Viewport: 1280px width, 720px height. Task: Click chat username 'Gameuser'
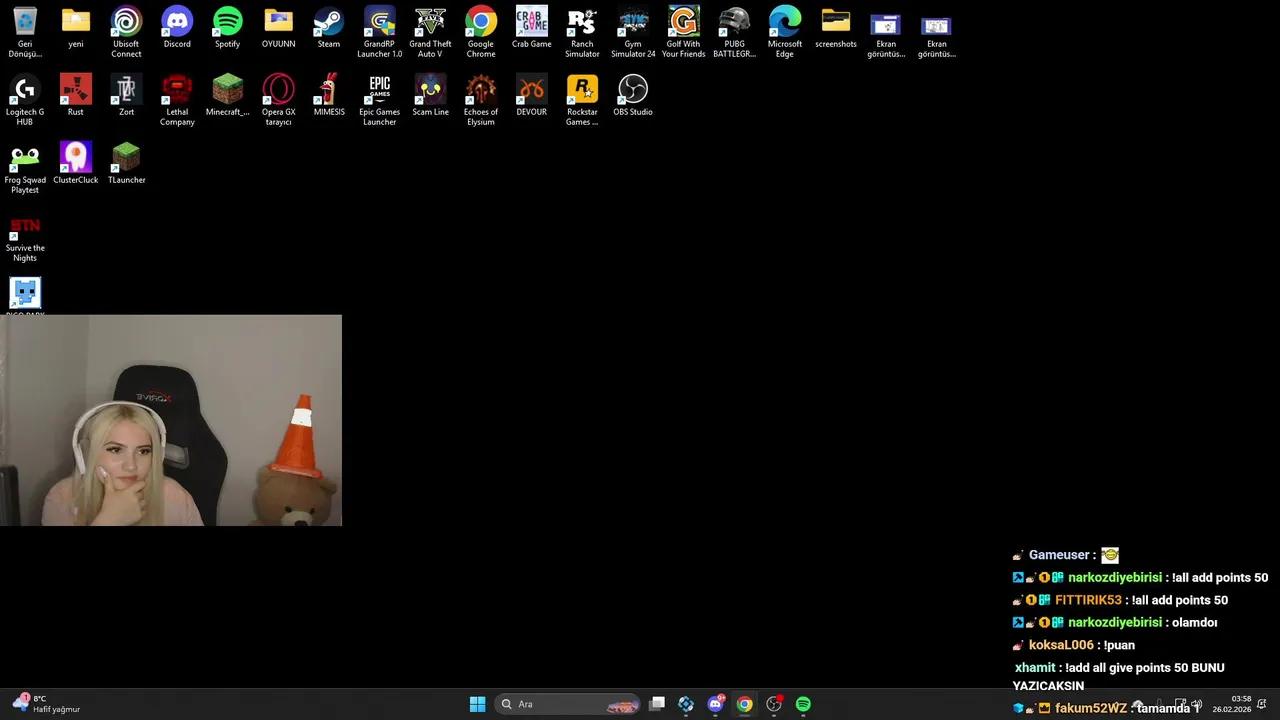1059,555
